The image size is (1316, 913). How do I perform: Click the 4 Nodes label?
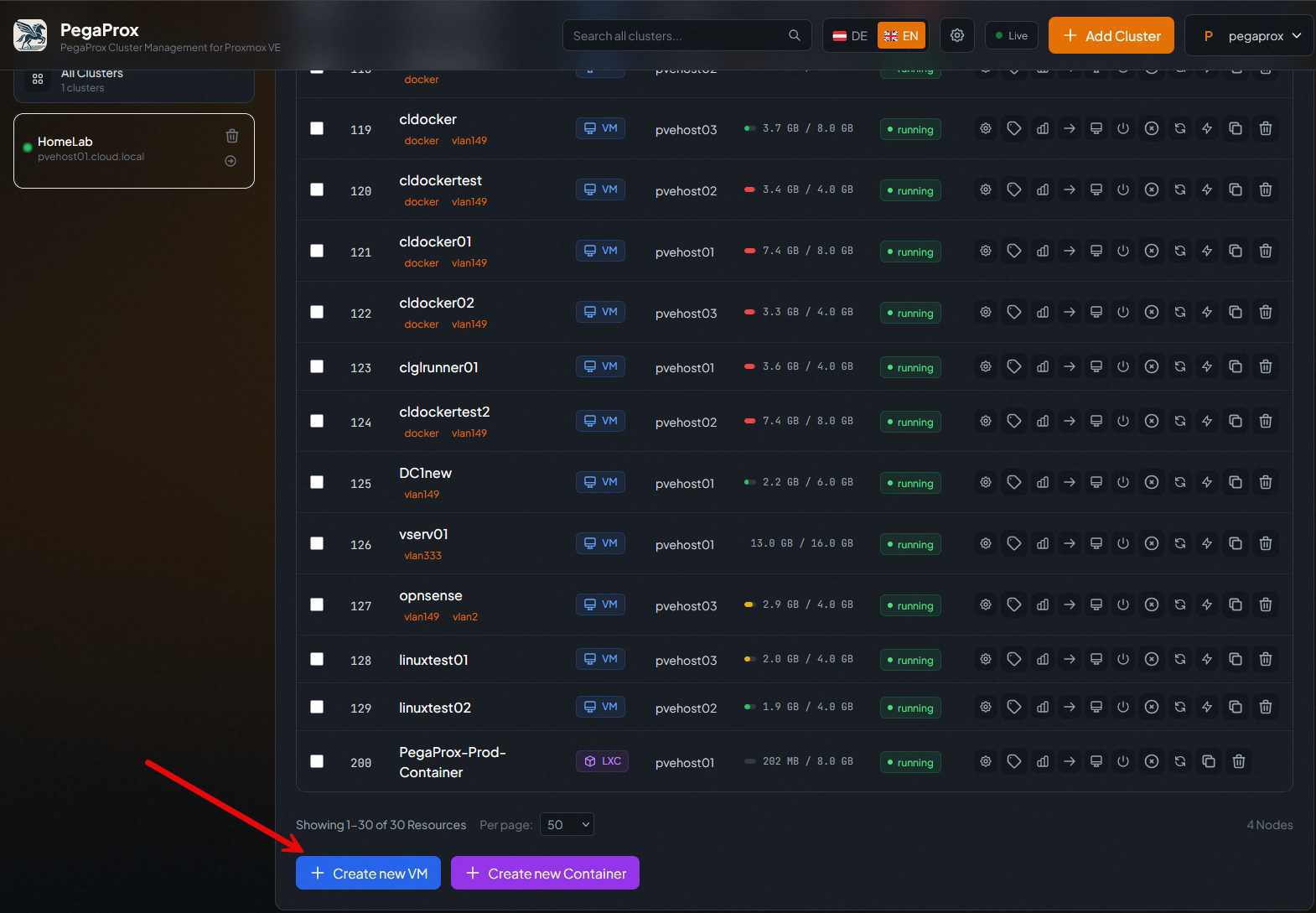pos(1270,825)
